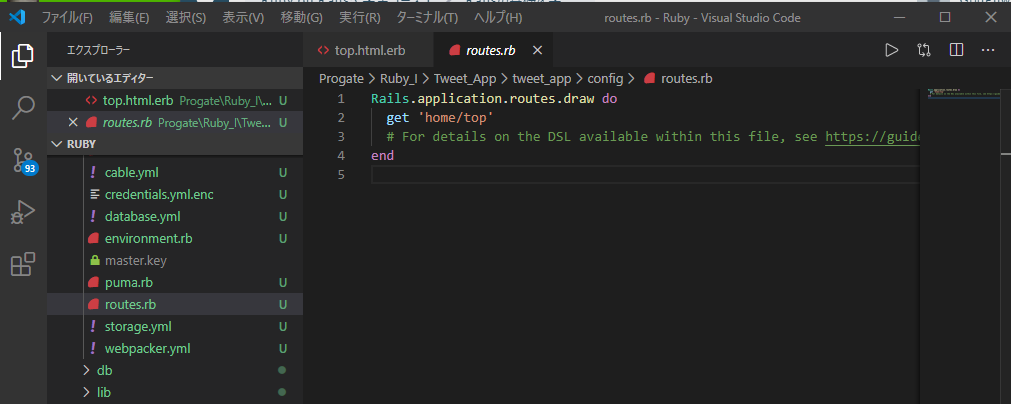1011x404 pixels.
Task: Click the エクスプローラー panel title
Action: [99, 50]
